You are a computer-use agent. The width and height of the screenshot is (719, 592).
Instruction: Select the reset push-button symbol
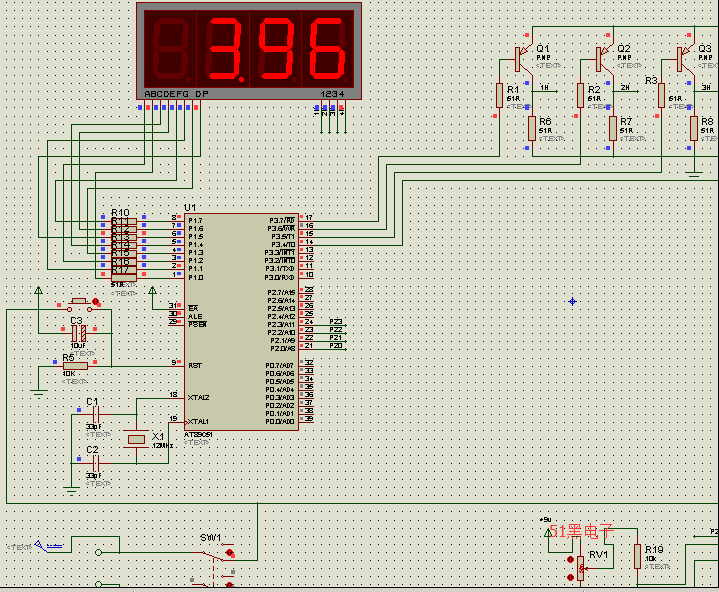pos(79,304)
